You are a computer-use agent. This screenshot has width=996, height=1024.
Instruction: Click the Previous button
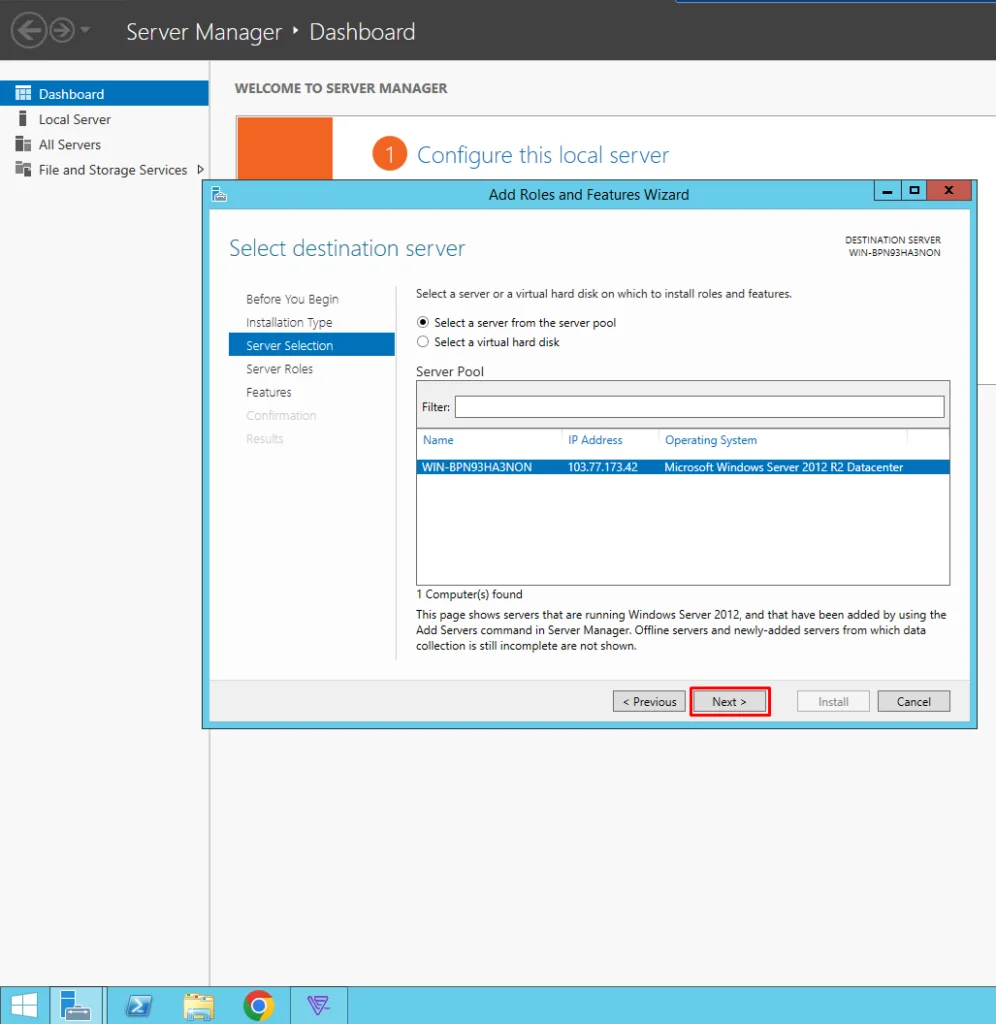(649, 701)
